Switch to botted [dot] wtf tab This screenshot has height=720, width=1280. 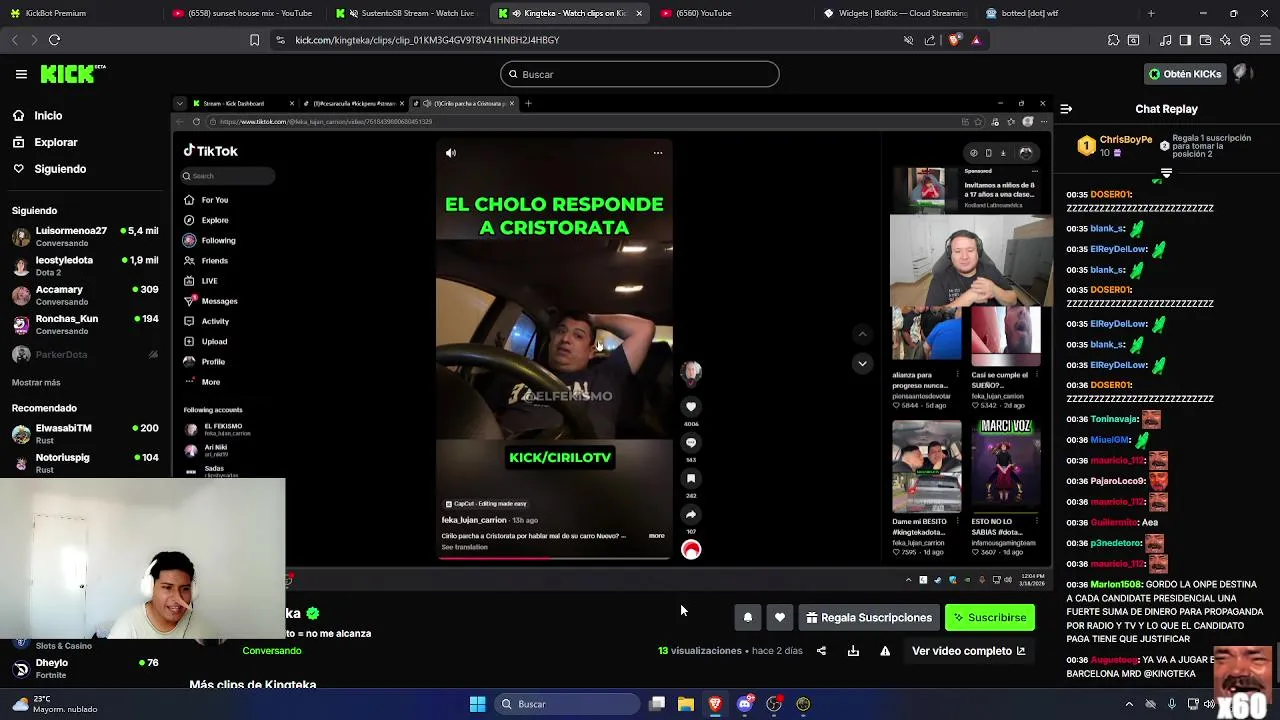[x=1058, y=13]
